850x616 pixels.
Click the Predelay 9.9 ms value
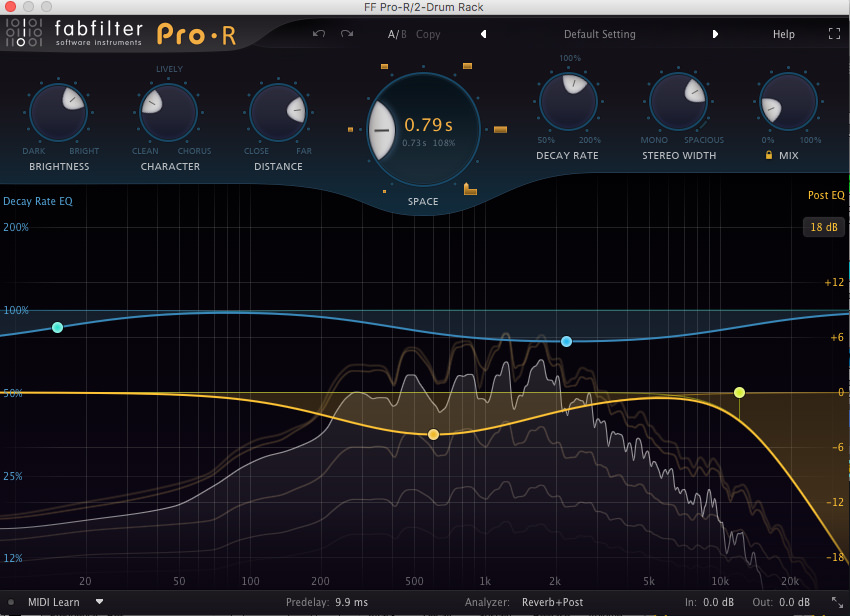click(x=351, y=602)
